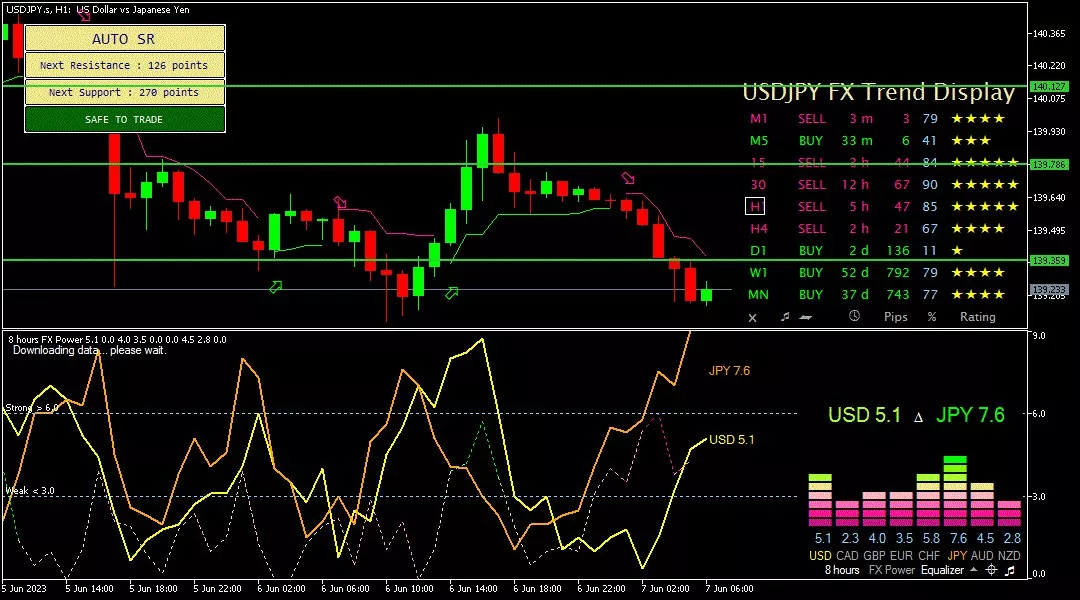1080x600 pixels.
Task: Click the Next Support : 270 points box
Action: (125, 92)
